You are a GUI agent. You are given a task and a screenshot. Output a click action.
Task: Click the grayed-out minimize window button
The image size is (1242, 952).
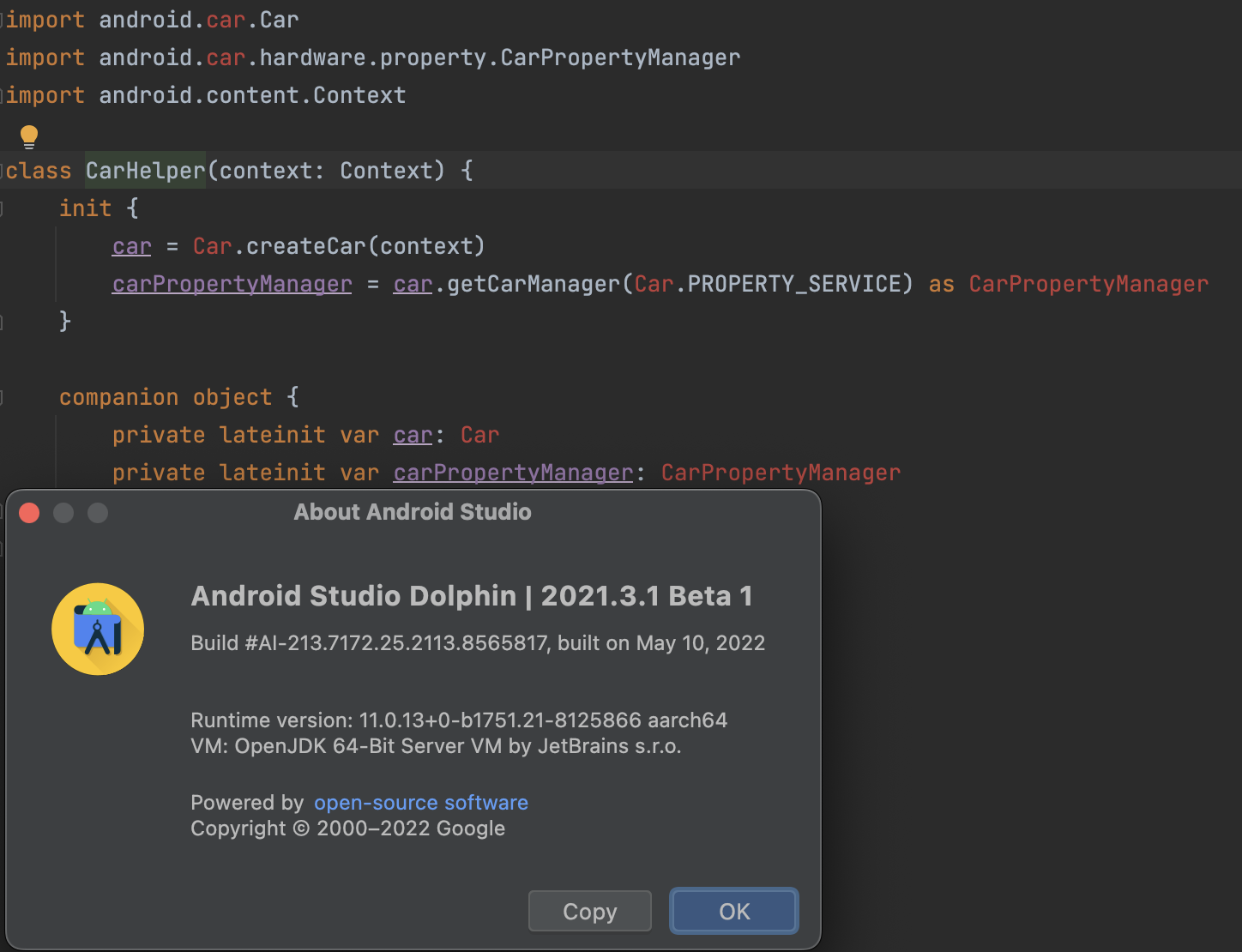[63, 513]
